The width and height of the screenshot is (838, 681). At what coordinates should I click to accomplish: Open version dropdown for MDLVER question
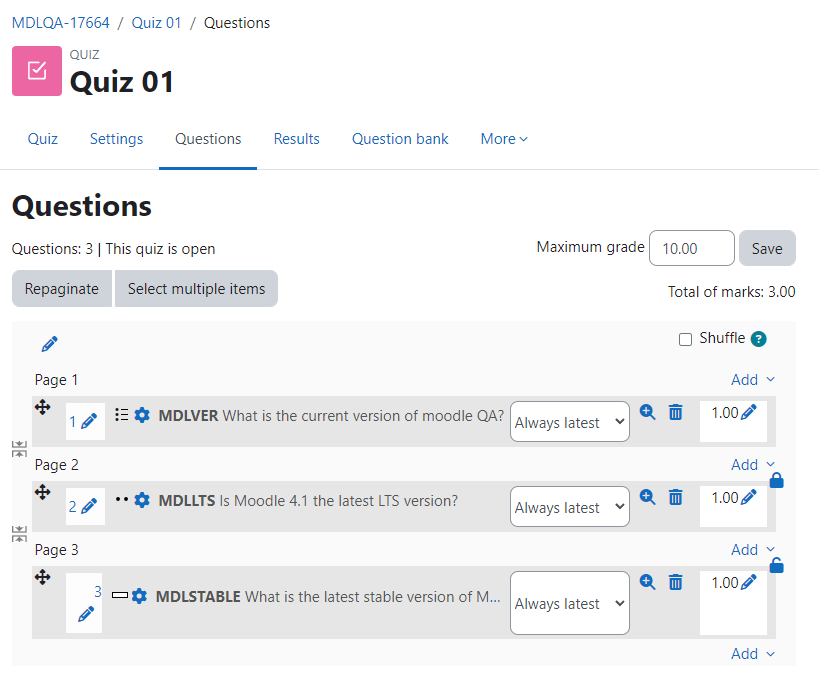tap(570, 422)
